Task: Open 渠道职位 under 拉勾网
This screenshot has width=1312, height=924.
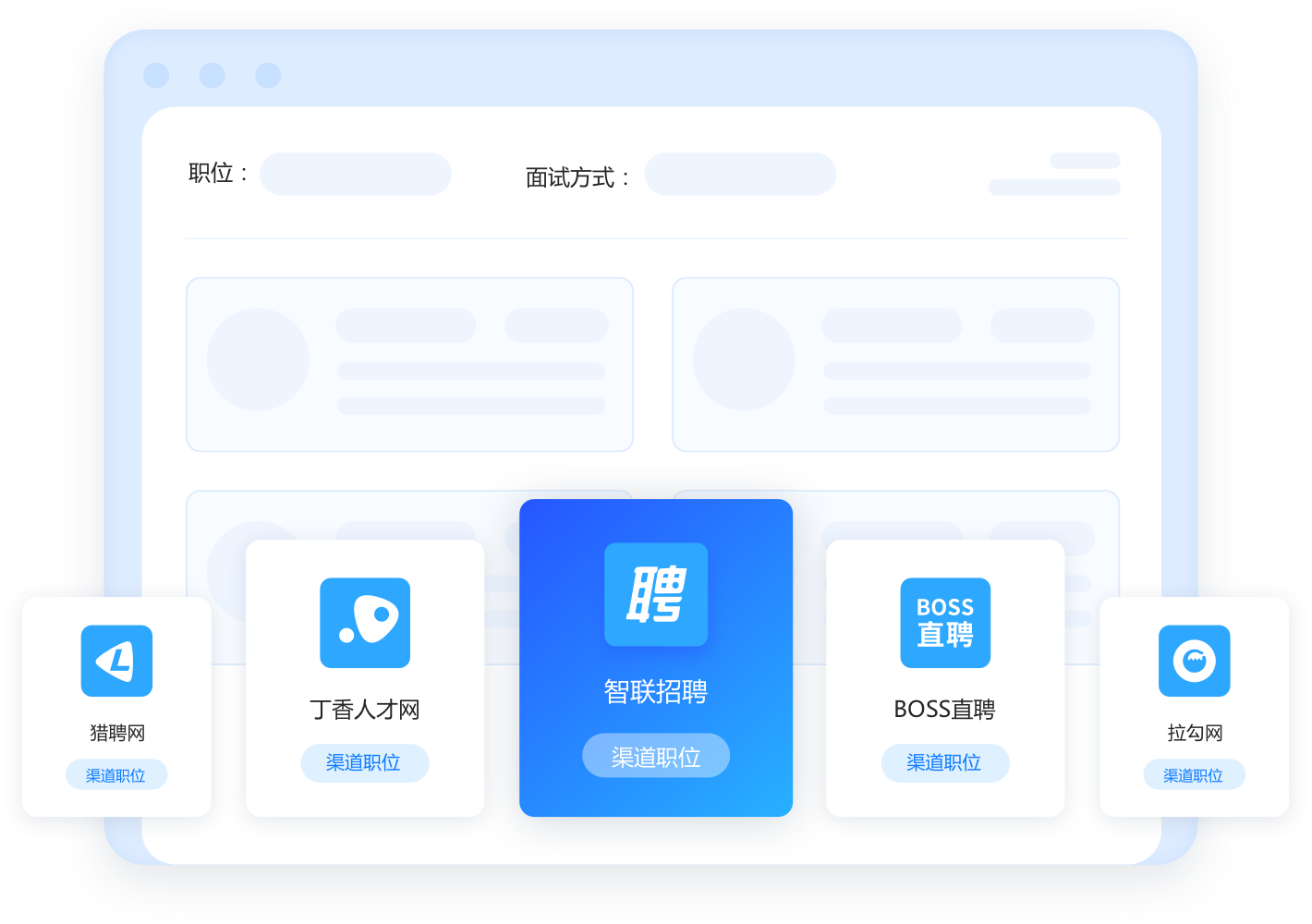Action: point(1194,775)
